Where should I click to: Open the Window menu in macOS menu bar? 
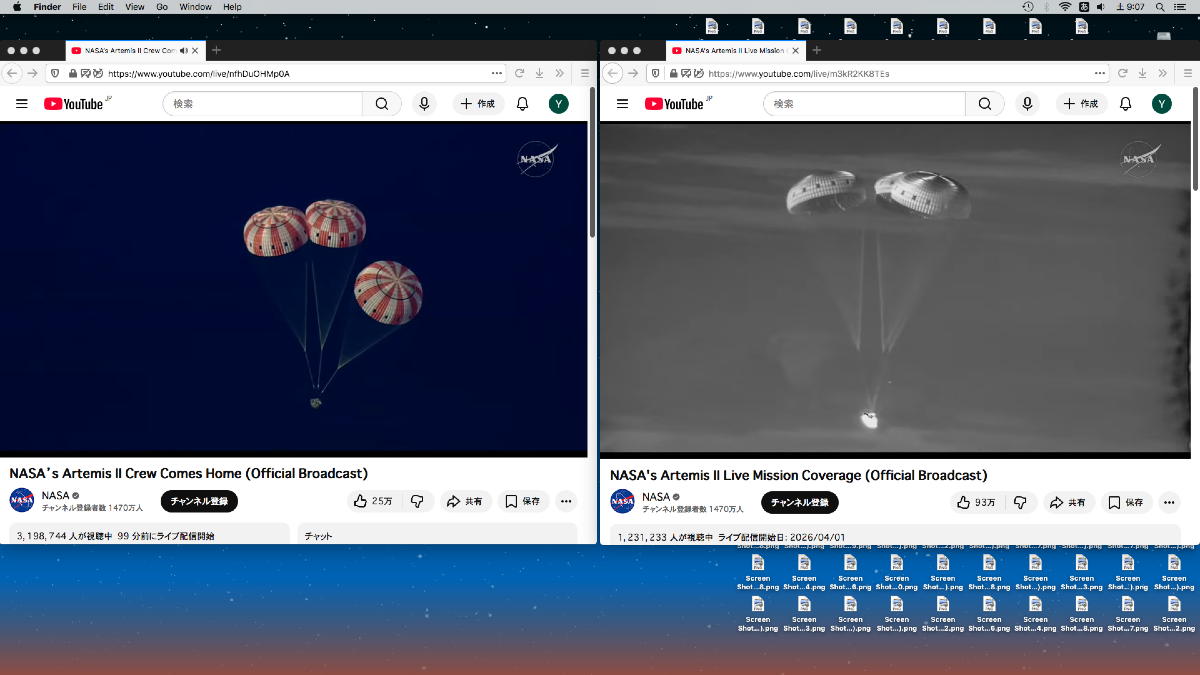click(195, 7)
